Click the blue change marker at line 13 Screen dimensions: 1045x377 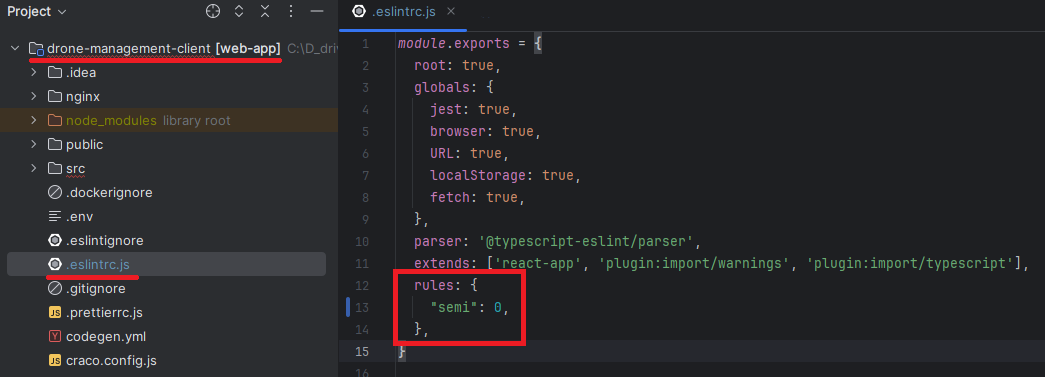pos(348,307)
